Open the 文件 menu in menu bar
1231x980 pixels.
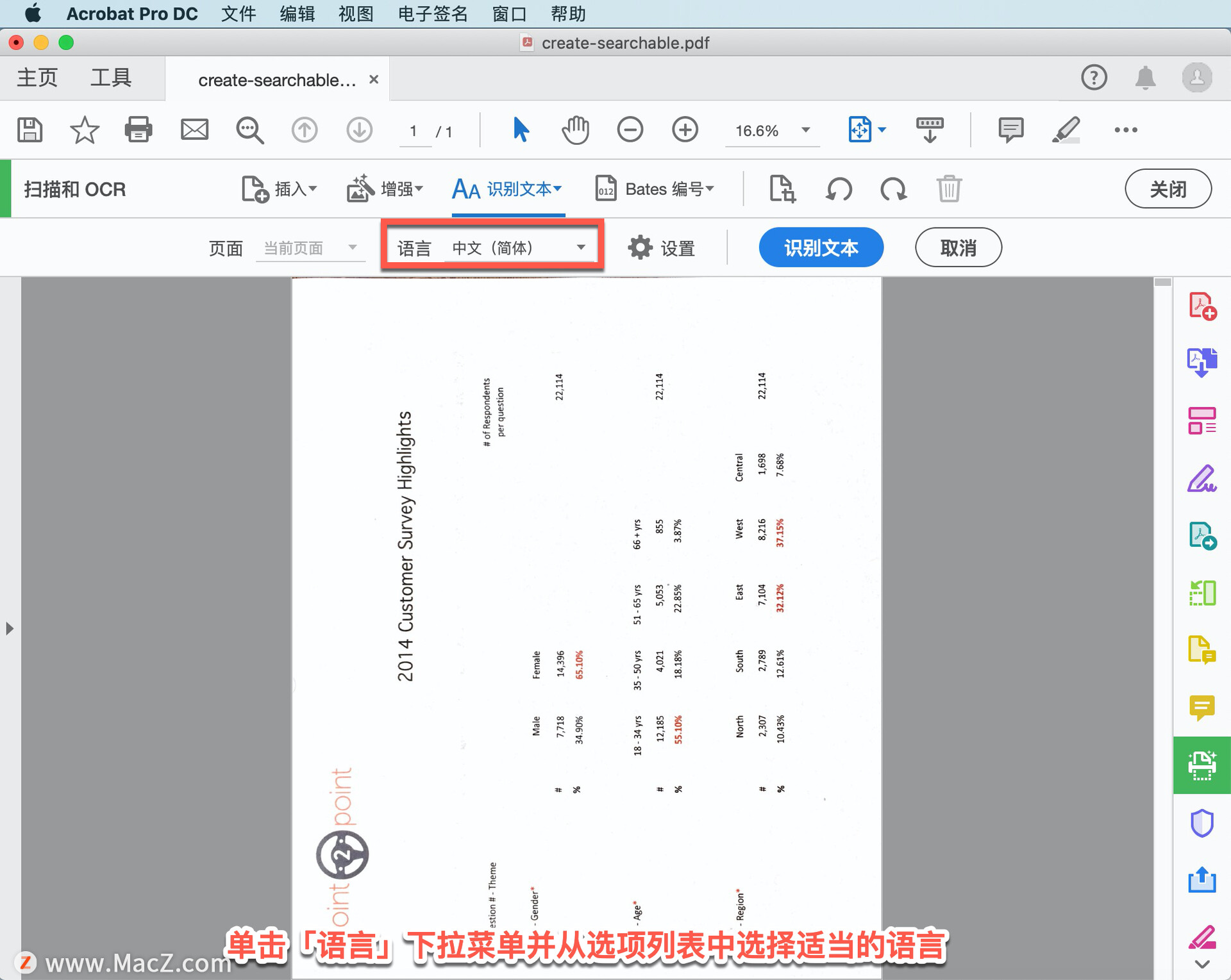(239, 13)
